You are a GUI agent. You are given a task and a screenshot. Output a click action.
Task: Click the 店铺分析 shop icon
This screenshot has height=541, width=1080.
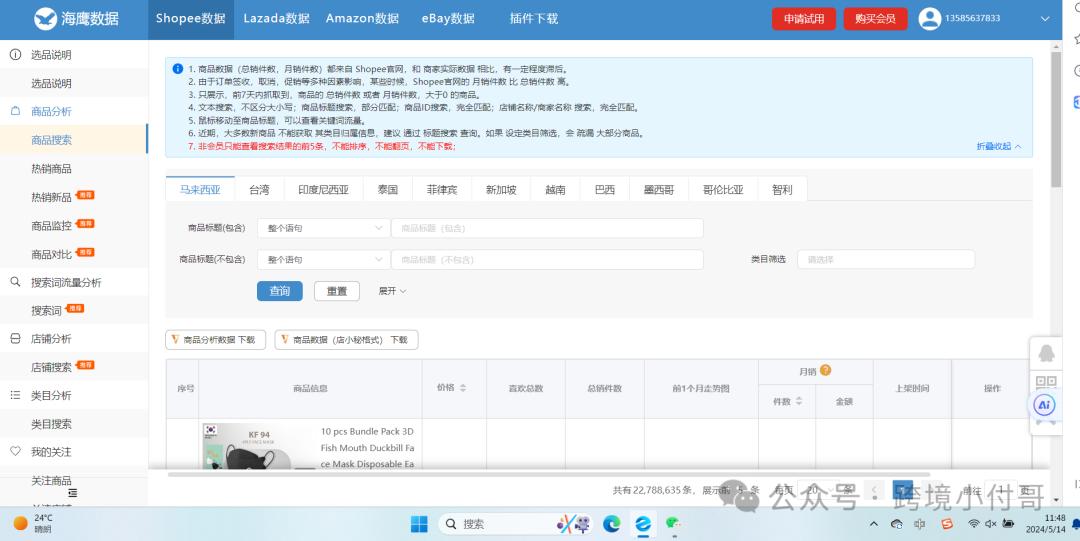(14, 338)
